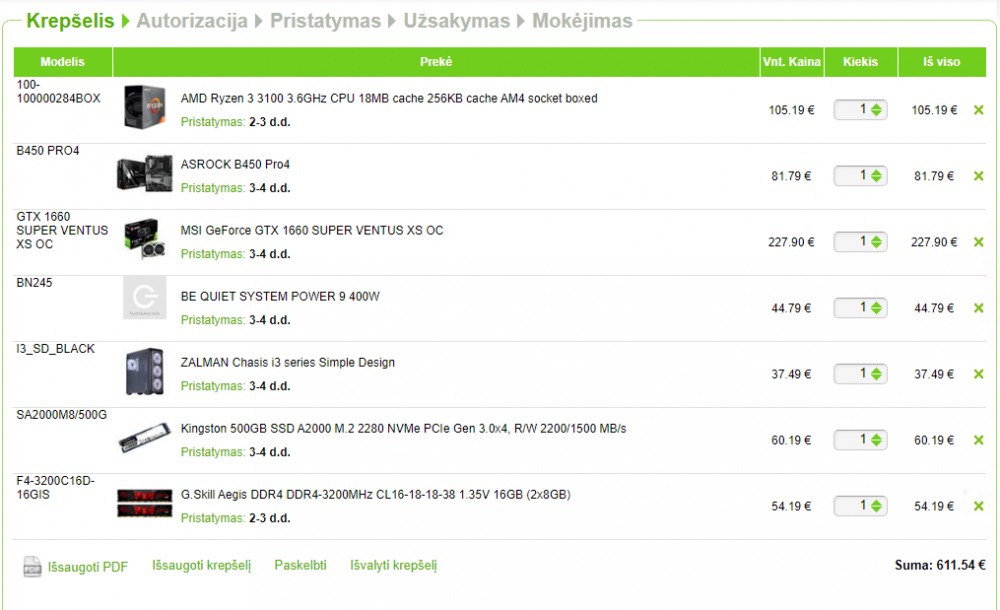This screenshot has width=1000, height=610.
Task: Open AMD Ryzen 3 3100 product thumbnail
Action: [145, 107]
